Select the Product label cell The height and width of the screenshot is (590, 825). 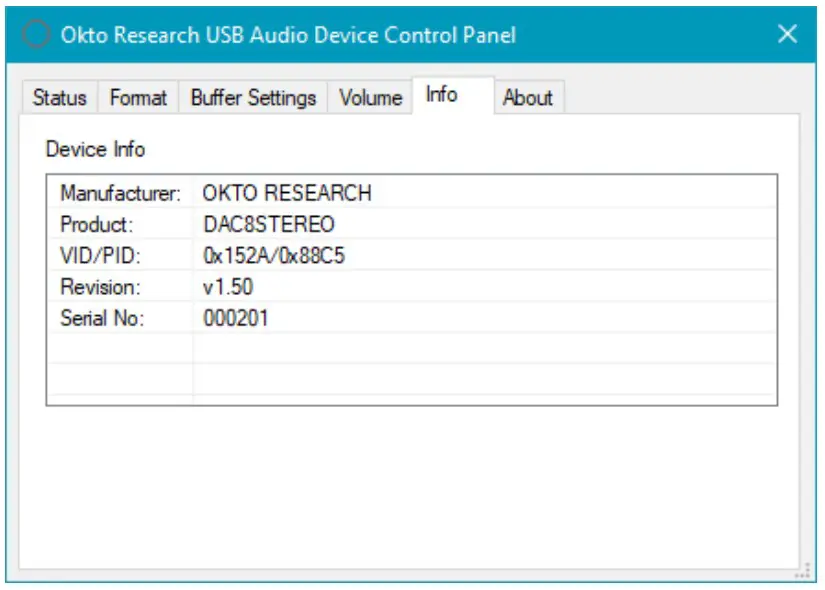96,225
